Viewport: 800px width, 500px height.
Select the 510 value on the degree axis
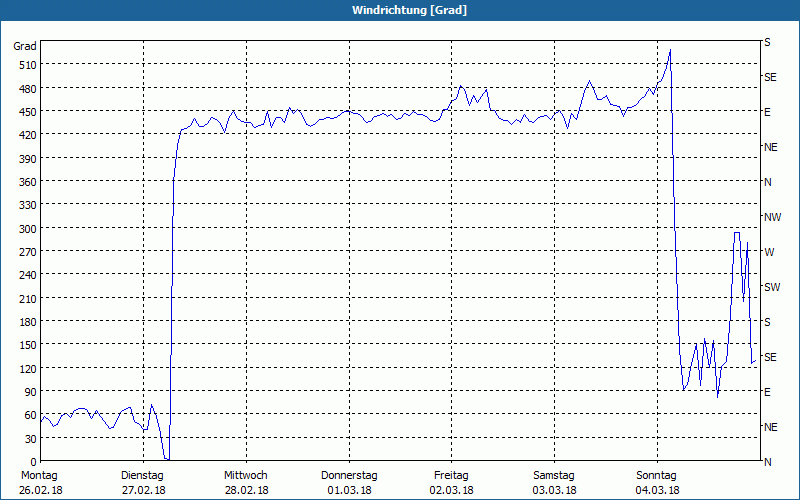[28, 65]
